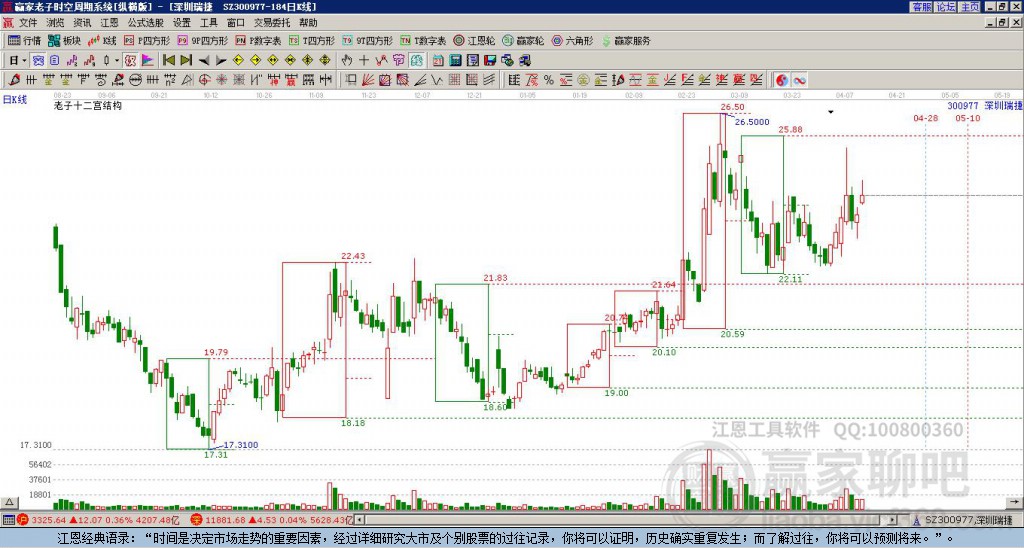Open the 设置 menu
This screenshot has height=548, width=1024.
[182, 23]
